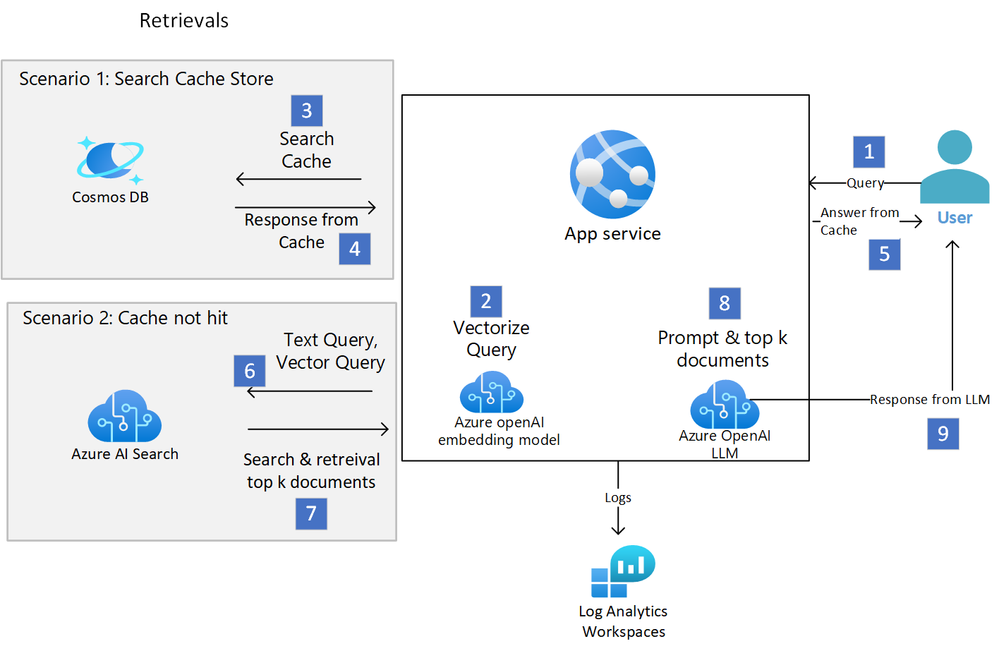The height and width of the screenshot is (650, 999).
Task: Select the 'Answer from Cache' label
Action: coord(859,221)
